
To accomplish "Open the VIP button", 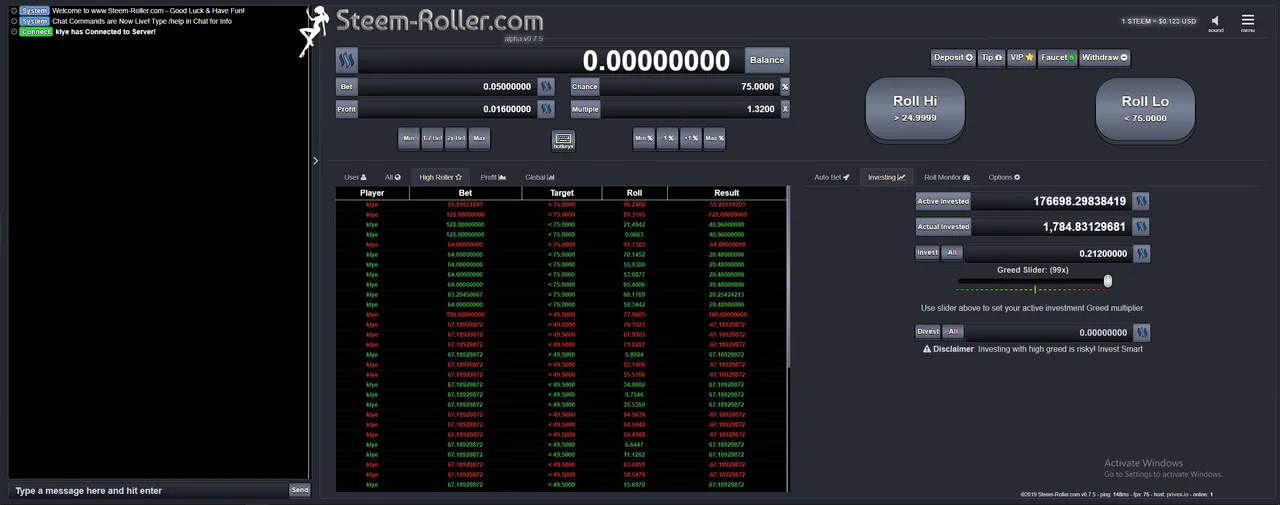I will pos(1021,58).
